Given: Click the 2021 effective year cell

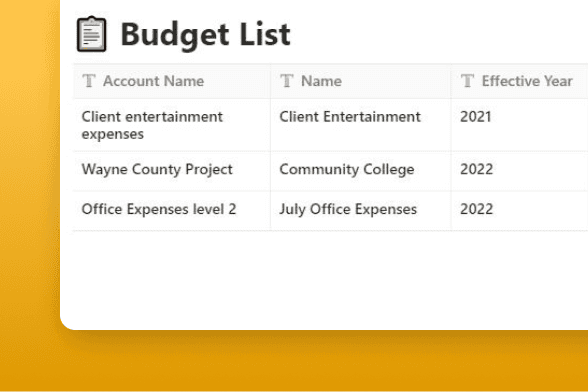Looking at the screenshot, I should pyautogui.click(x=520, y=125).
